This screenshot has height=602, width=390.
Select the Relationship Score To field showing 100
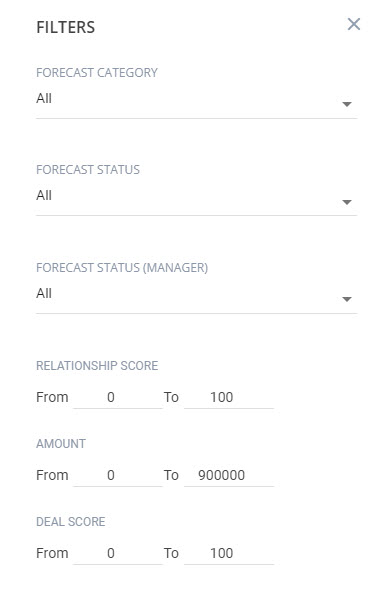(229, 397)
